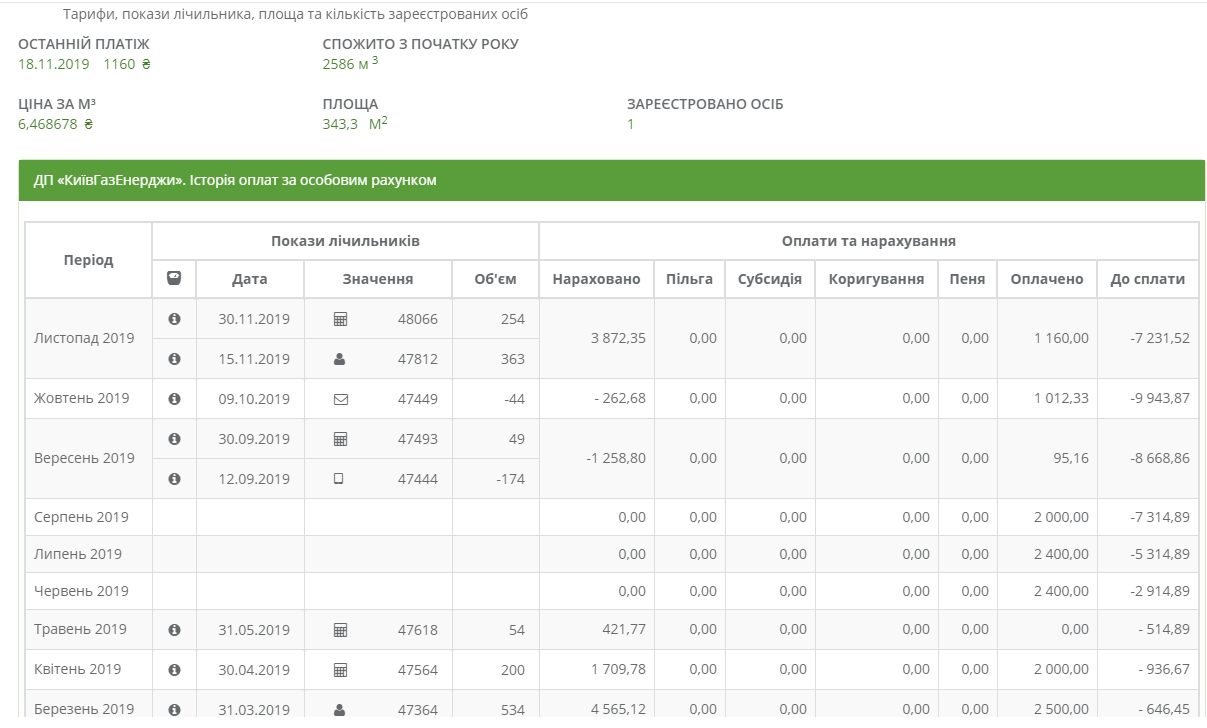Click info icon for 31.05.2019 reading
The image size is (1207, 728).
[x=174, y=630]
